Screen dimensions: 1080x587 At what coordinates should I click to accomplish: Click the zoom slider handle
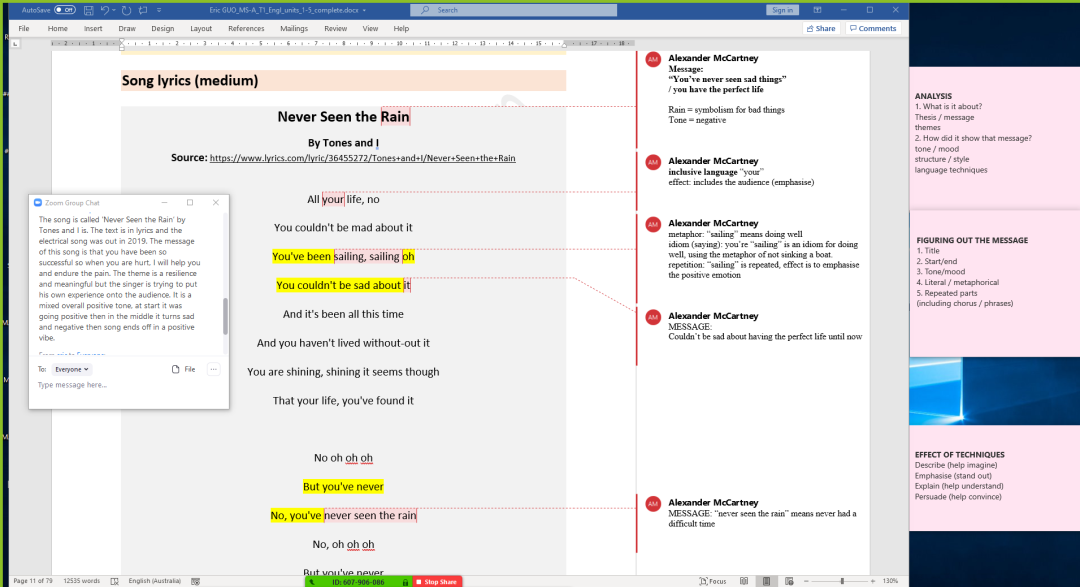842,581
